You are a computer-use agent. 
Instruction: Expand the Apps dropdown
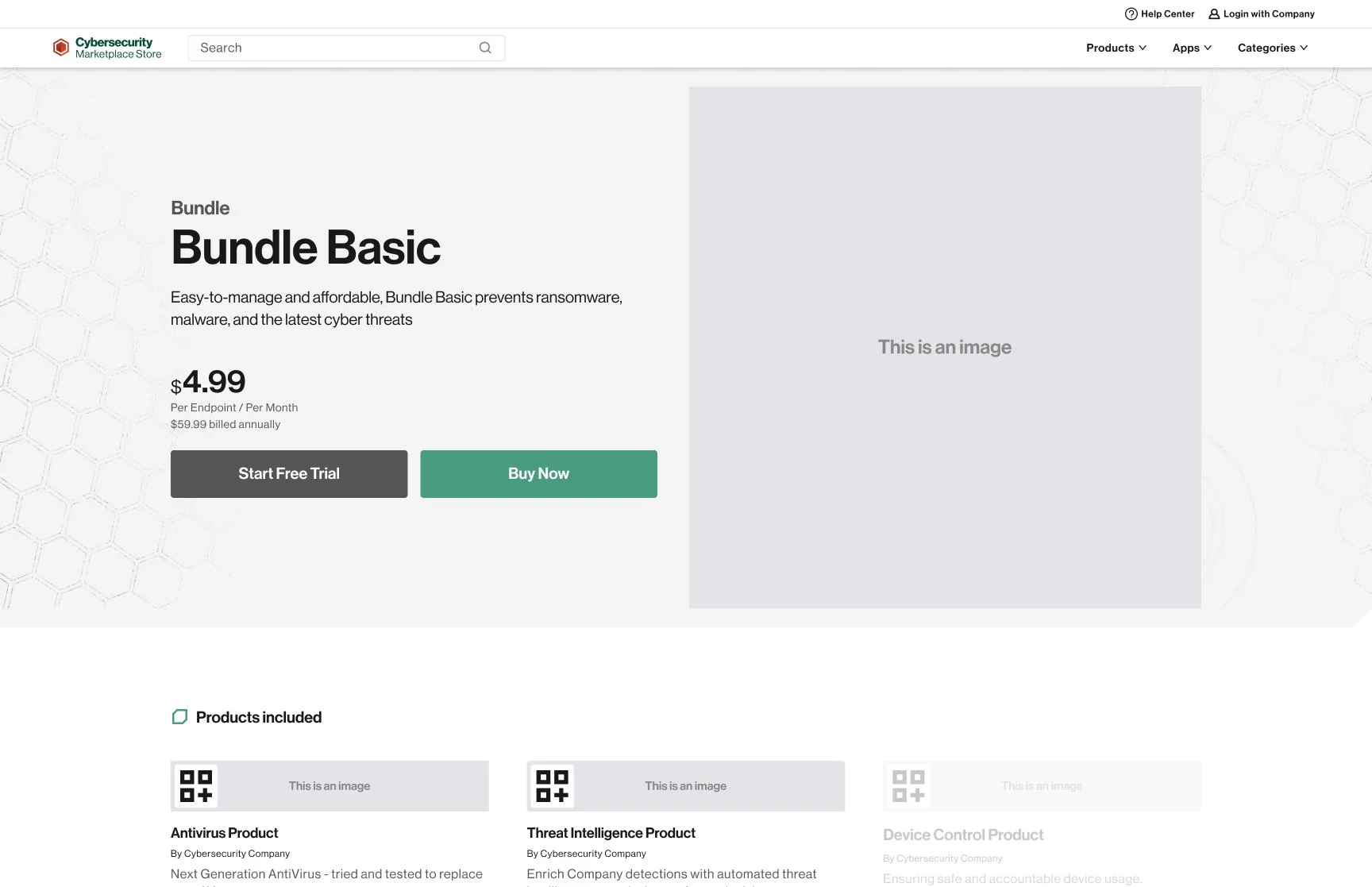(1190, 48)
